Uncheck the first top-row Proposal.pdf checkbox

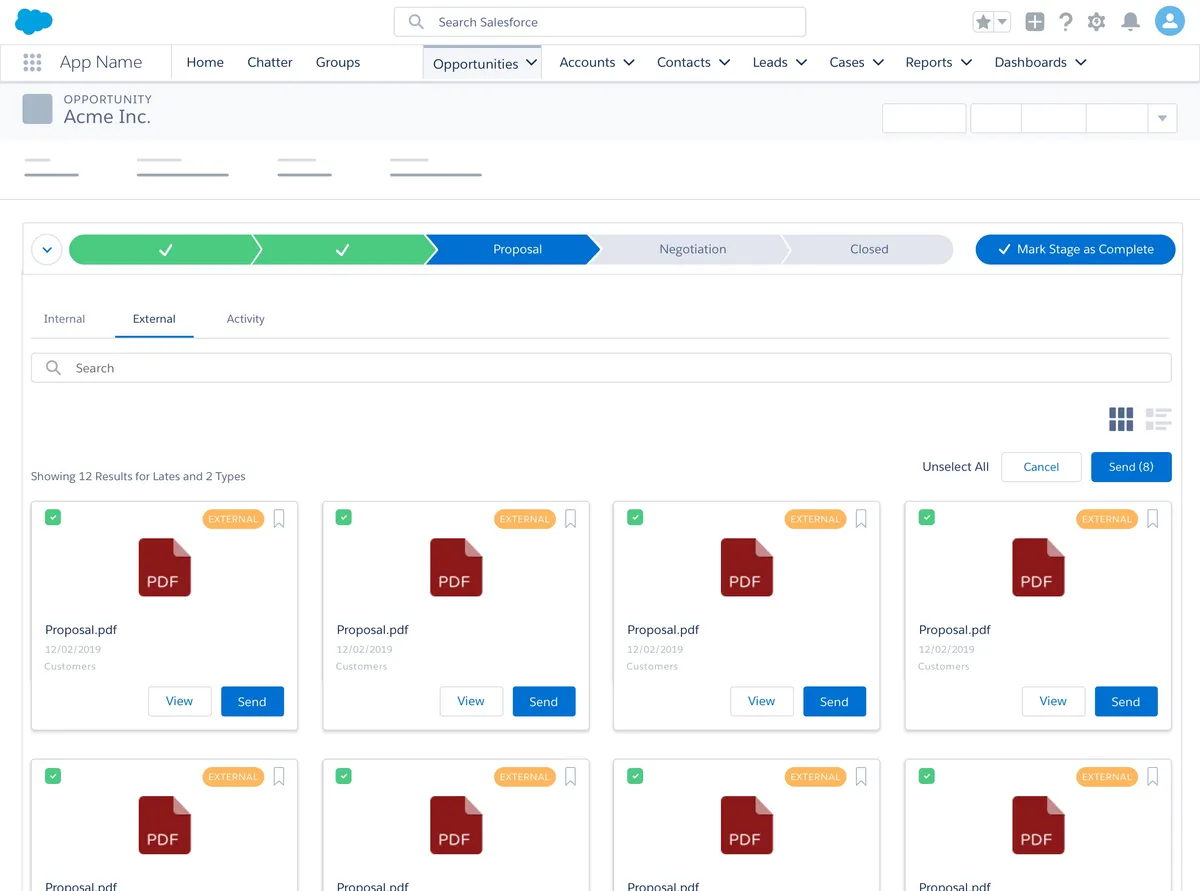(53, 517)
